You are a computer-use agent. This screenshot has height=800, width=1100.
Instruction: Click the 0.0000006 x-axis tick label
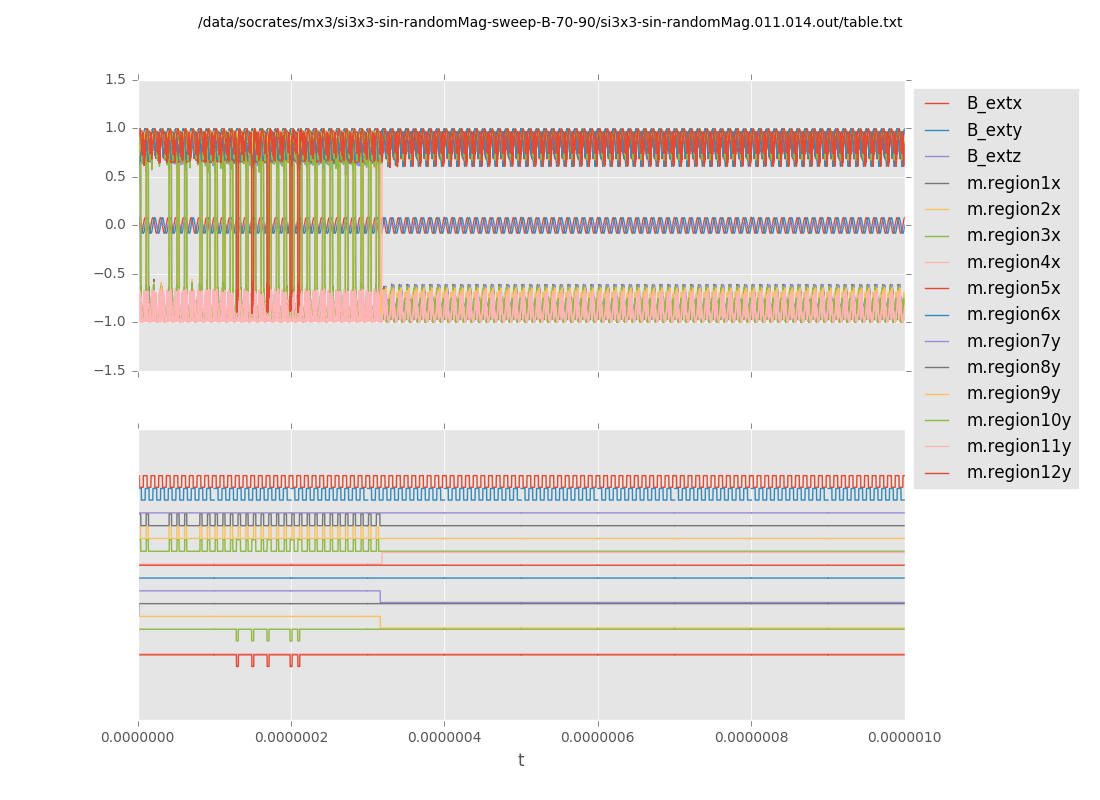pos(598,737)
